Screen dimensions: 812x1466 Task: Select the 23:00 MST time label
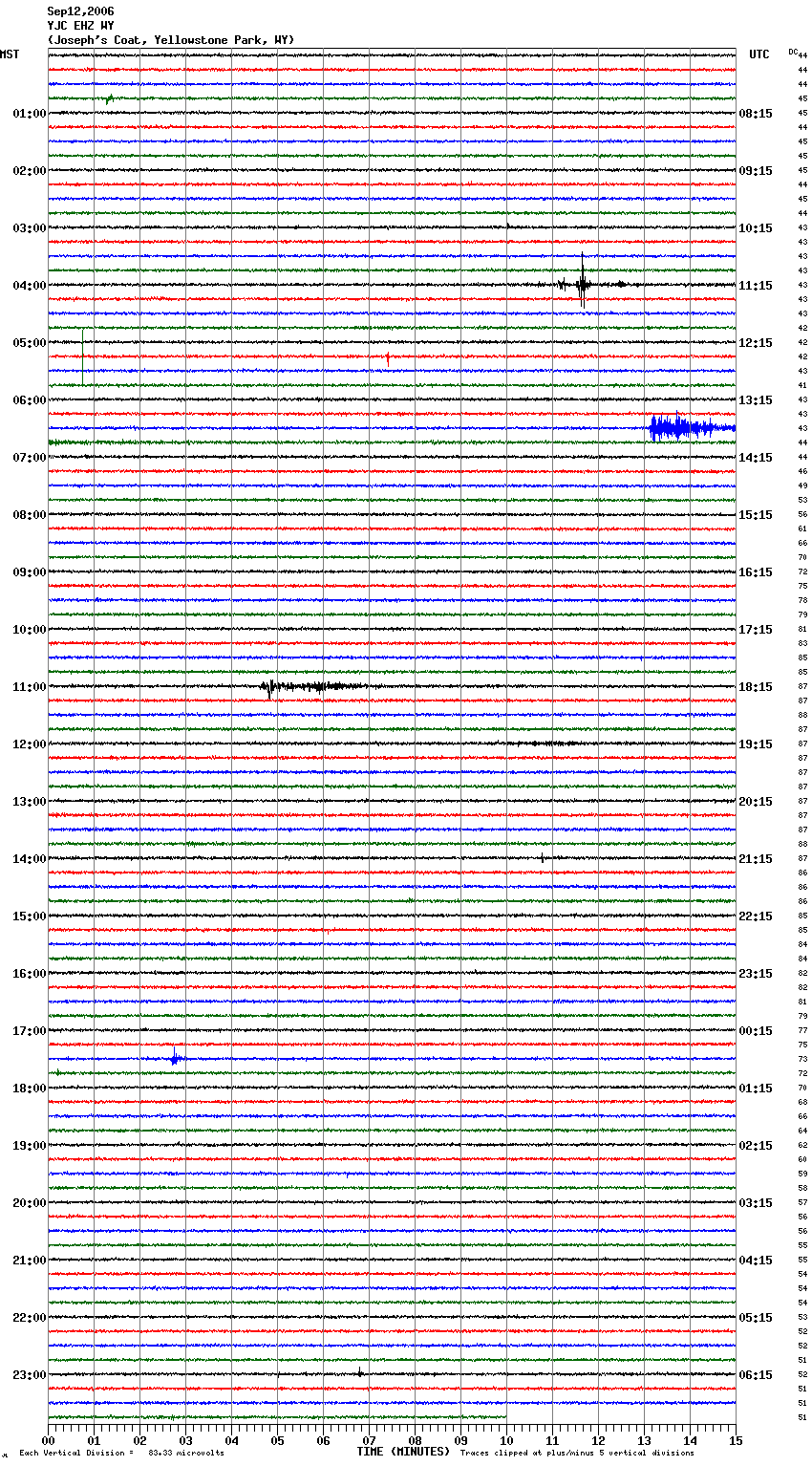[x=29, y=1375]
